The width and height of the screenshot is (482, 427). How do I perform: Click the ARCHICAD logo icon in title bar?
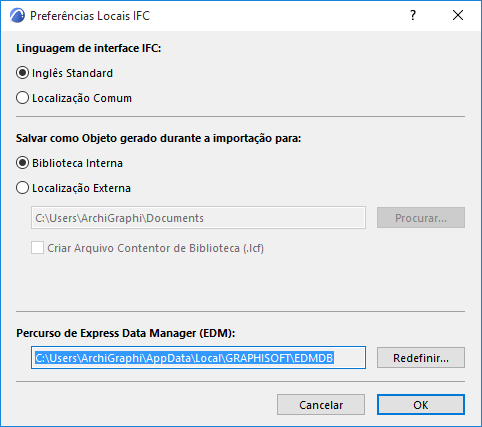pos(17,16)
